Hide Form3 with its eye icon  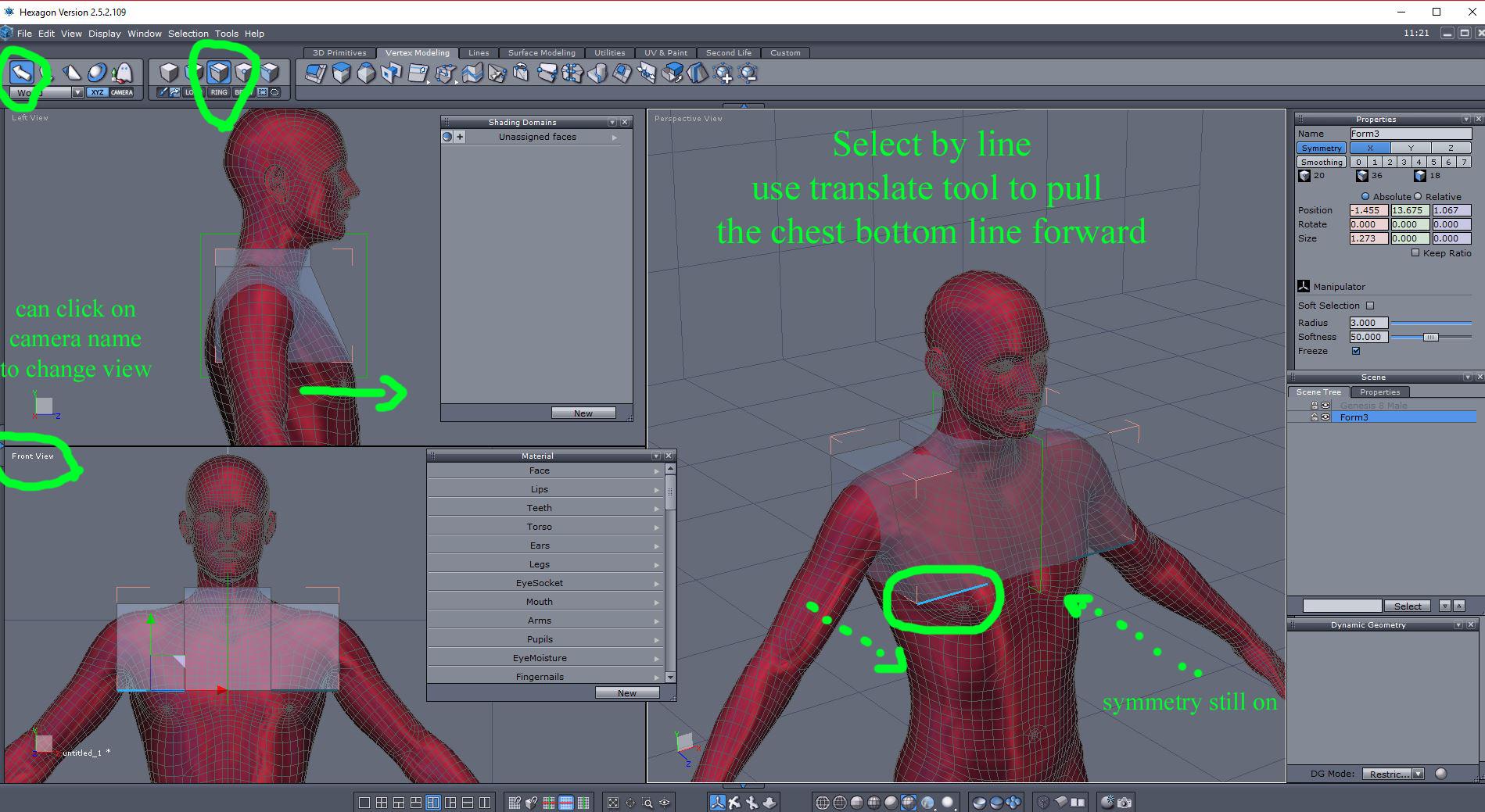point(1325,417)
